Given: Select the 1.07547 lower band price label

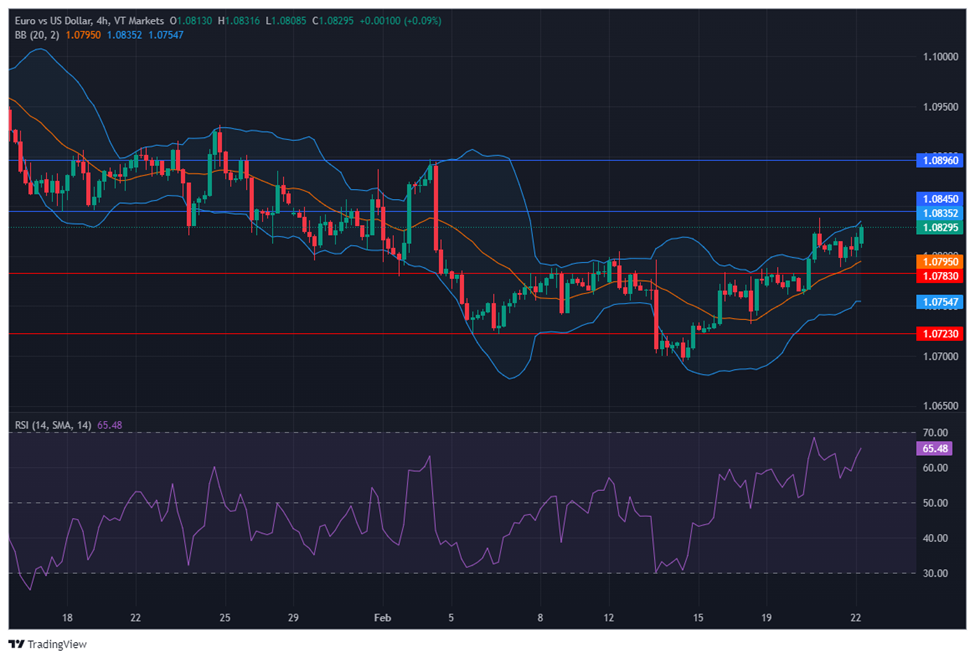Looking at the screenshot, I should tap(939, 301).
